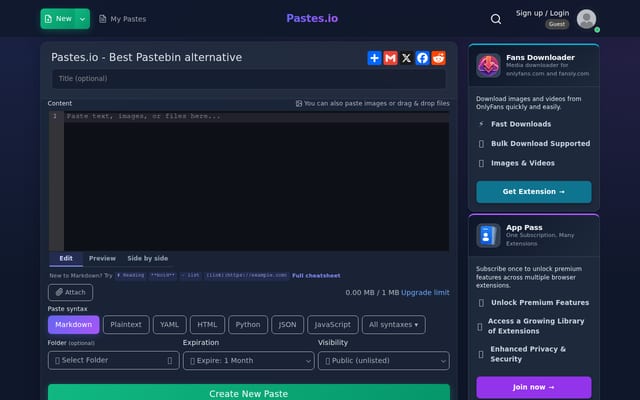Insert the link markdown snippet
Screen dimensions: 640x400
pyautogui.click(x=247, y=276)
